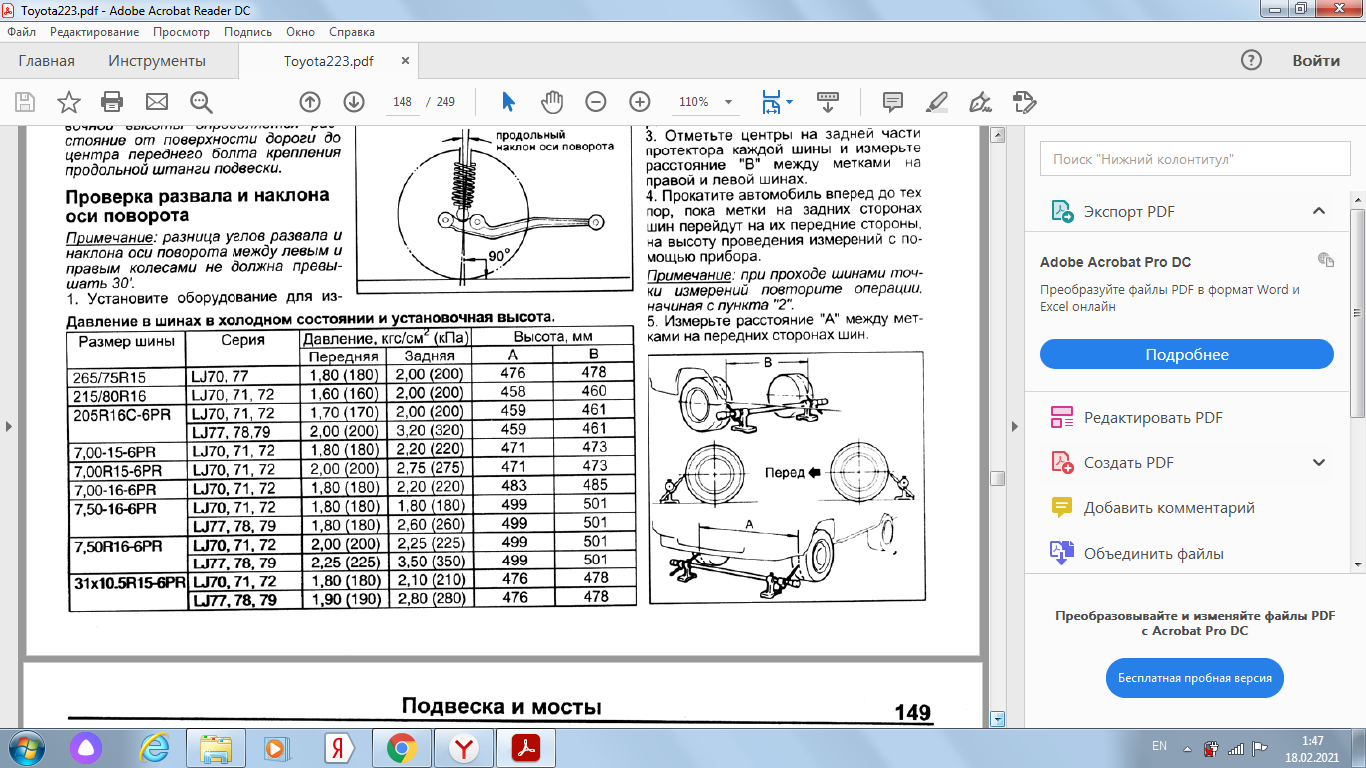Open the read mode scrolling icon
1366x768 pixels.
click(x=828, y=102)
